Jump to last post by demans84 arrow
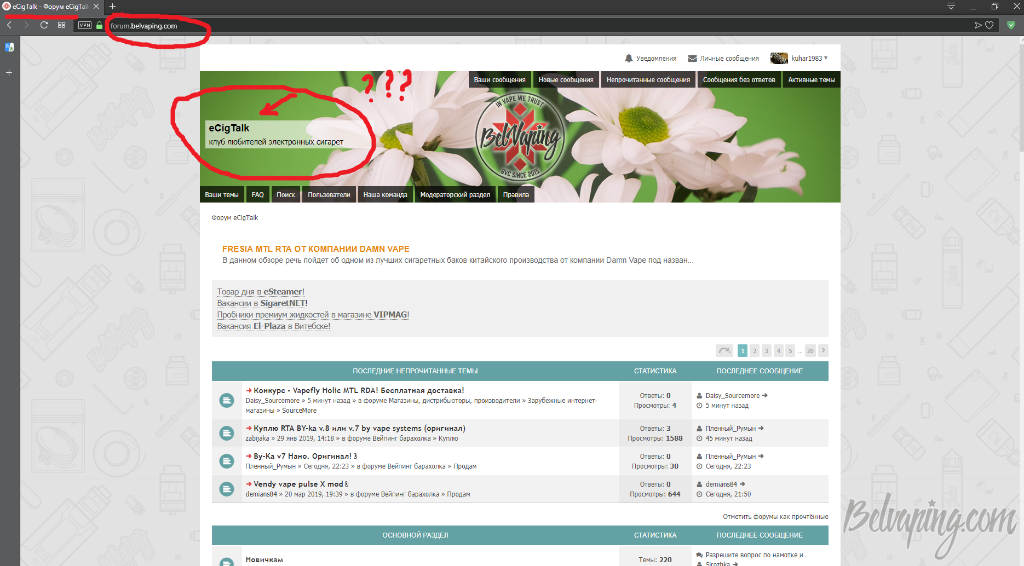 click(743, 484)
